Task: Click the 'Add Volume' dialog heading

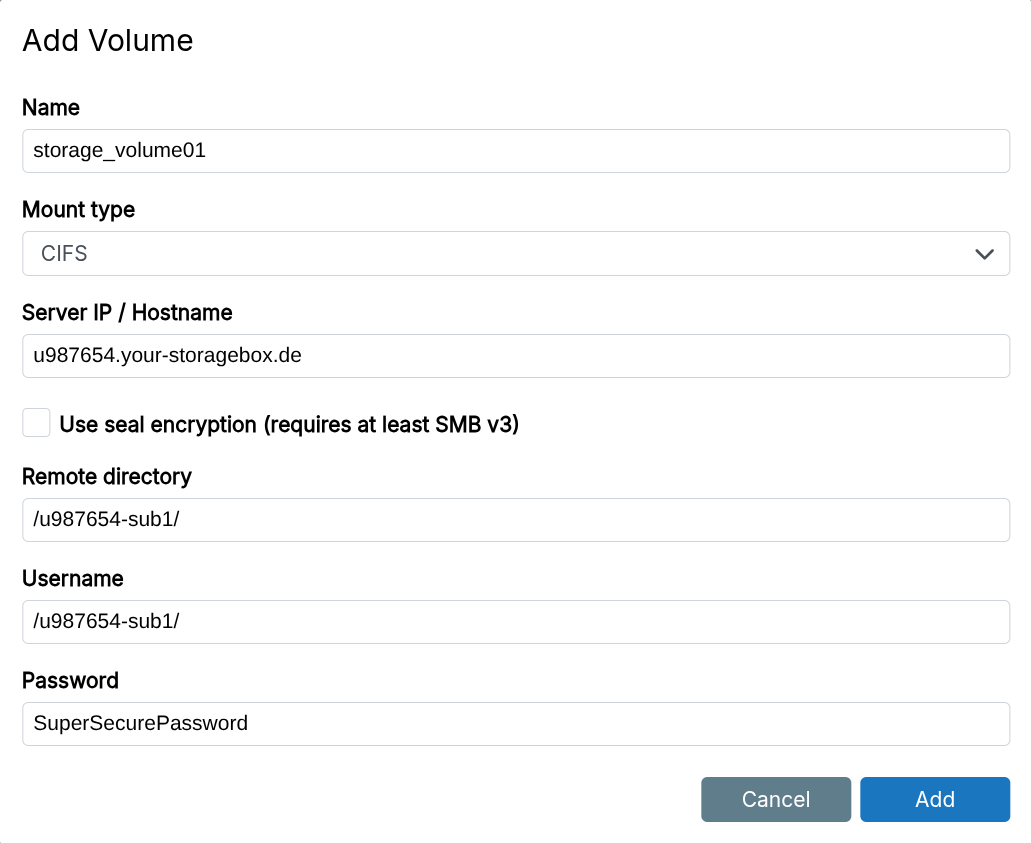Action: [108, 41]
